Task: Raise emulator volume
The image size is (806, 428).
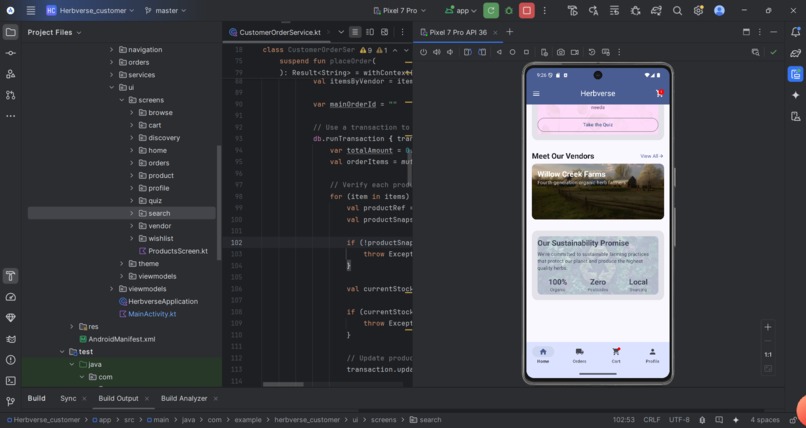Action: pos(436,52)
